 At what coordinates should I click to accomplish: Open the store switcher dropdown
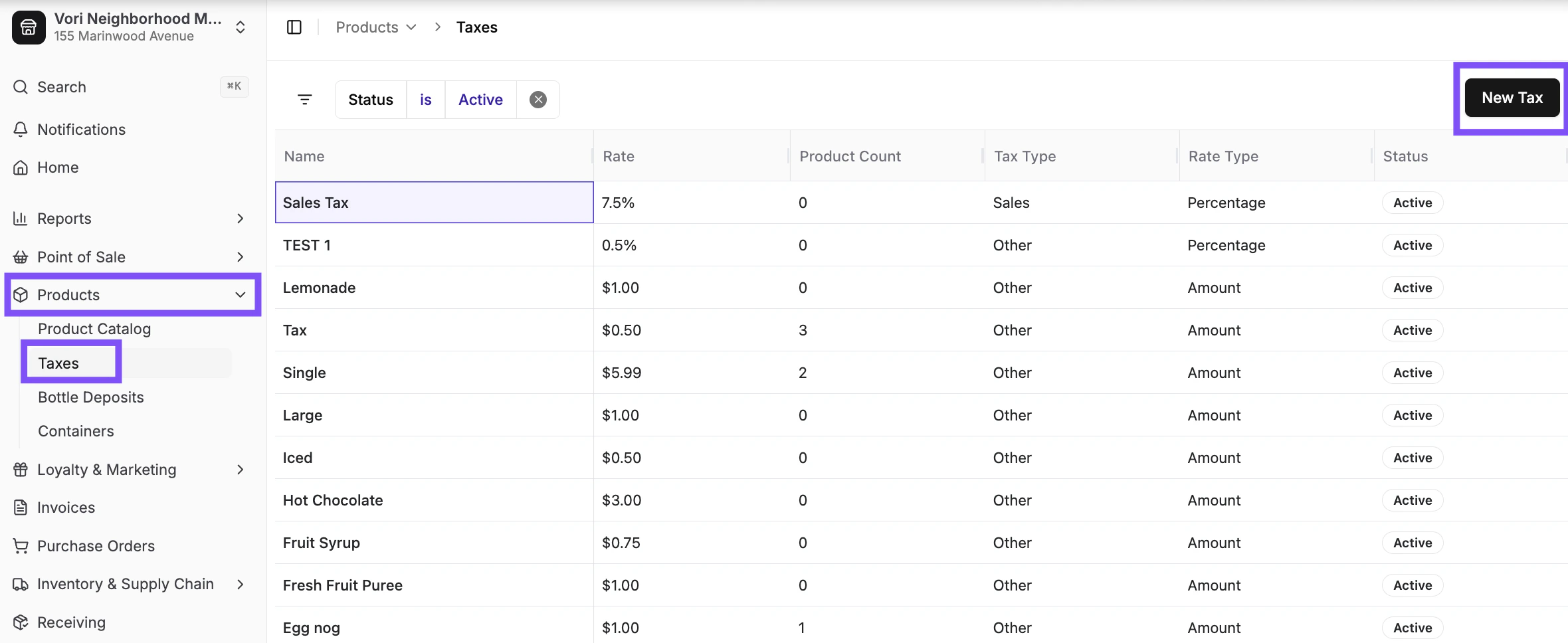[x=241, y=27]
